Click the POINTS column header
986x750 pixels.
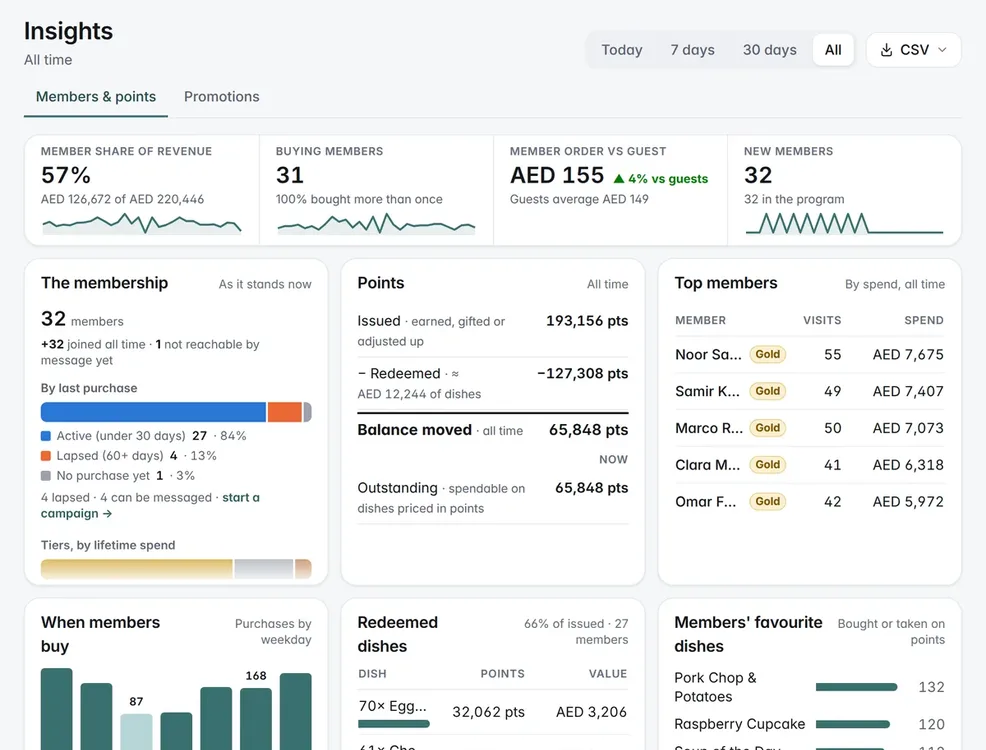pos(502,674)
